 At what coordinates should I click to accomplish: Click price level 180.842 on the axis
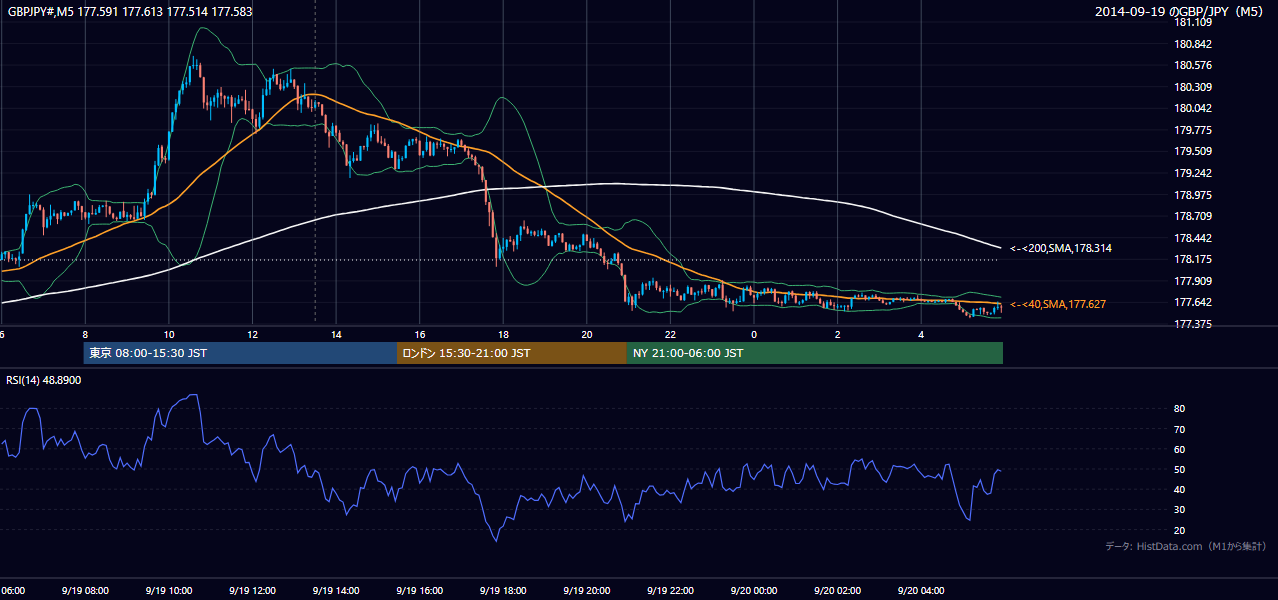(1193, 44)
